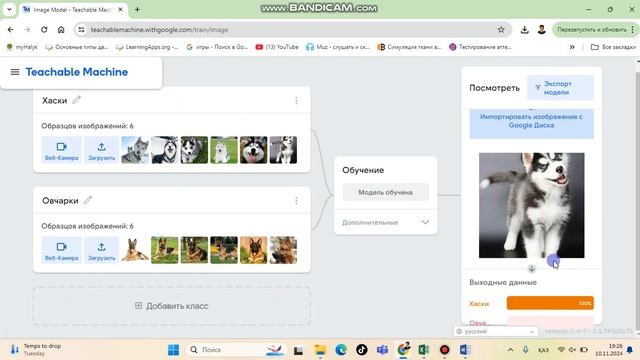This screenshot has height=360, width=640.
Task: Open the Muz bookmark
Action: coord(338,47)
